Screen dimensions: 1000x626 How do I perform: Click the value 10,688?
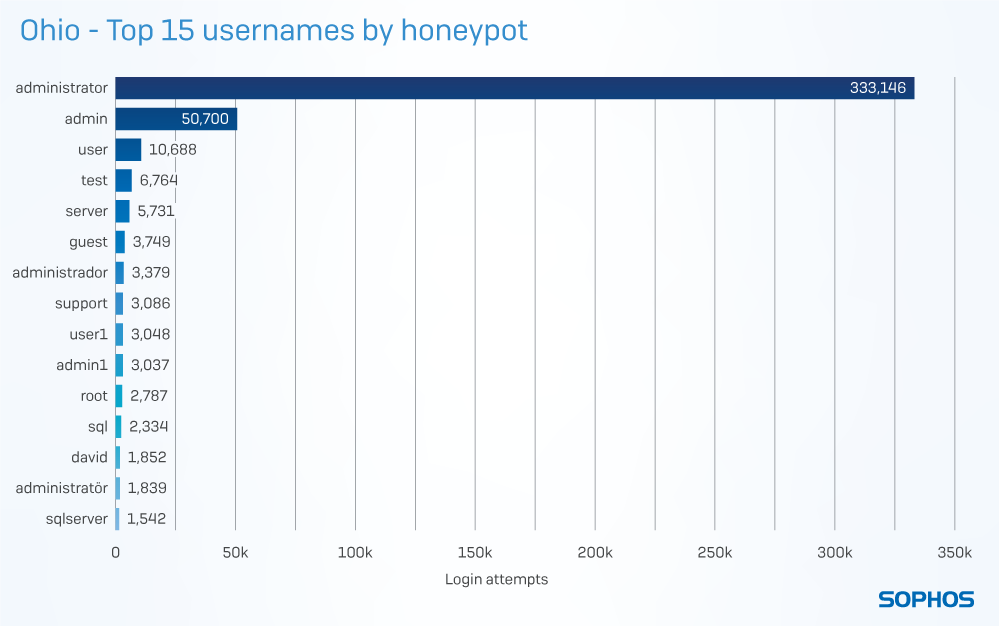(x=172, y=150)
